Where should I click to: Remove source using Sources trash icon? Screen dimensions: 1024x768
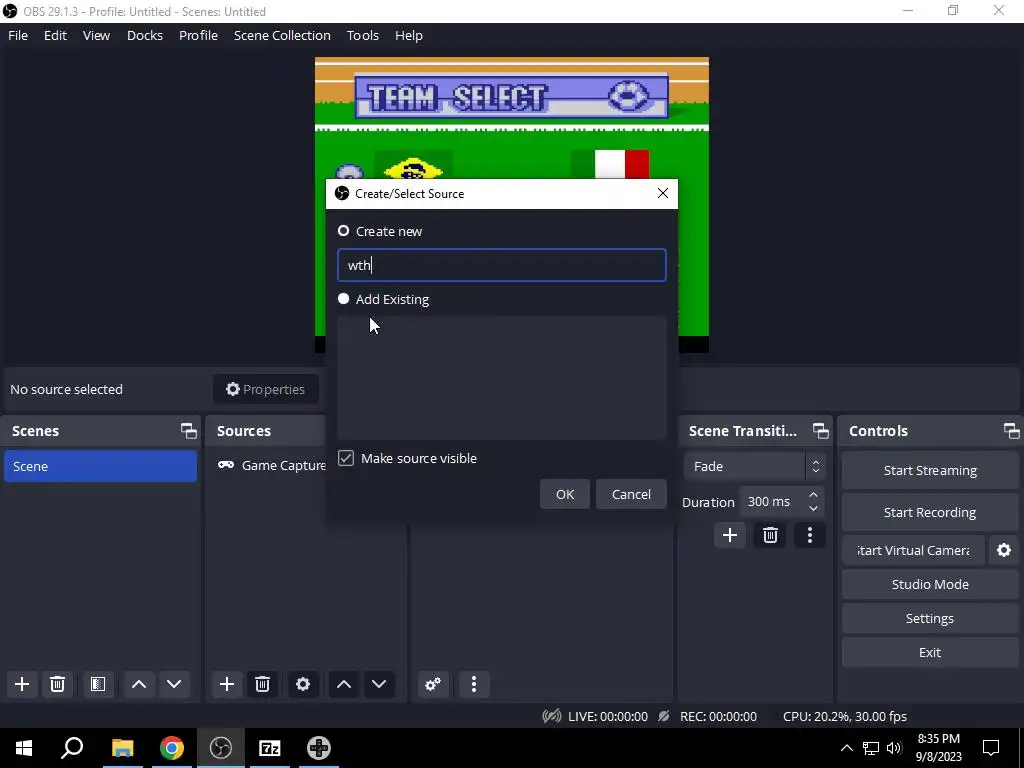pyautogui.click(x=263, y=684)
